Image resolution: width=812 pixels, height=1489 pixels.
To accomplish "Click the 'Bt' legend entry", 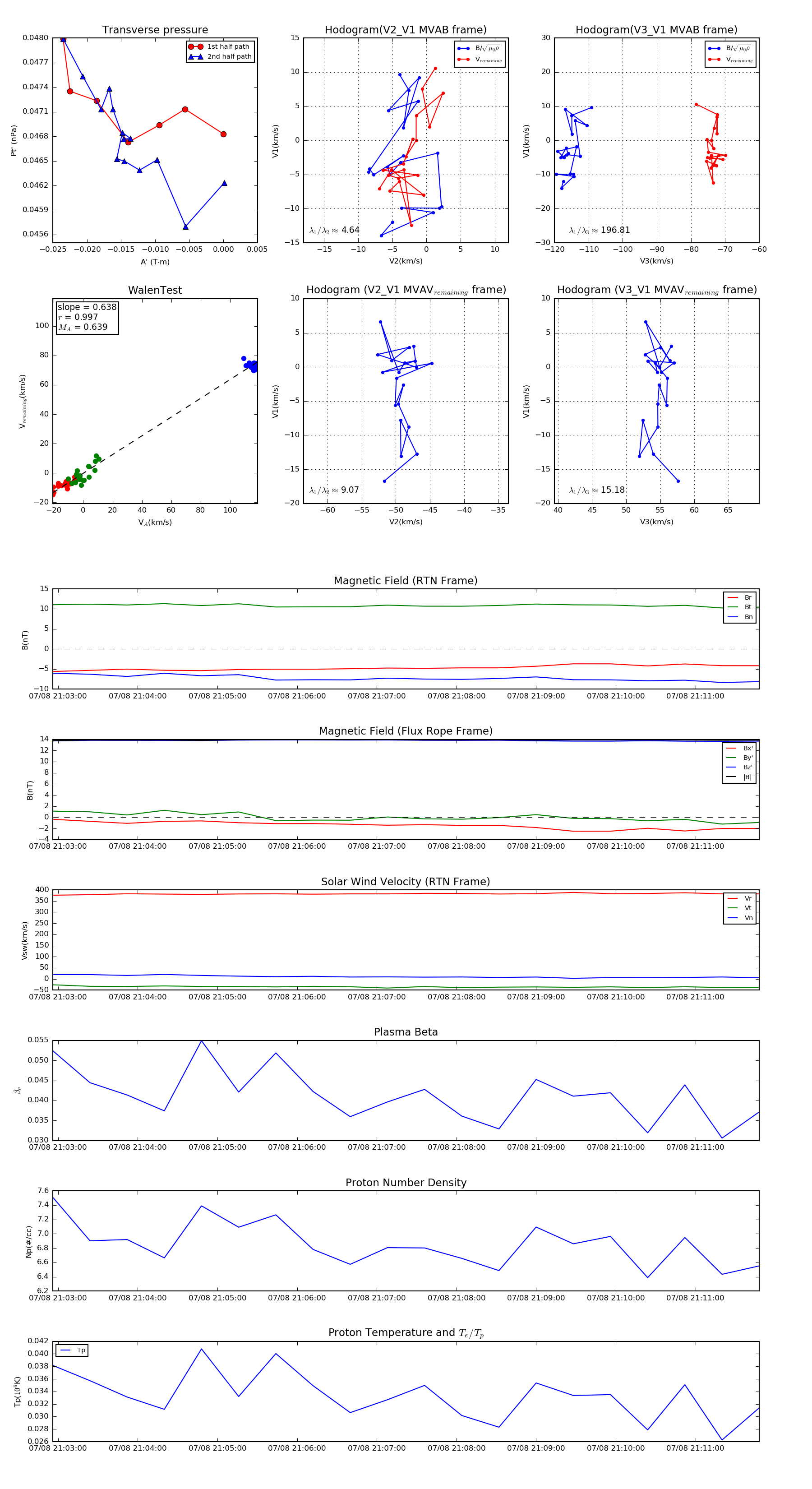I will coord(740,607).
